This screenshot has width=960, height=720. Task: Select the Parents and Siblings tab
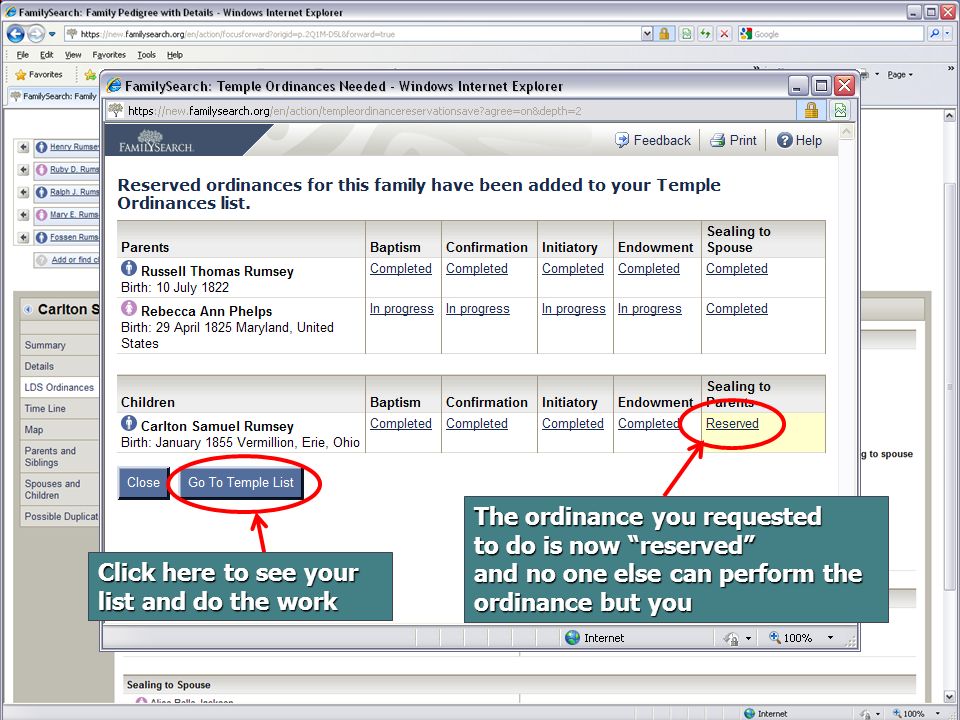click(59, 456)
